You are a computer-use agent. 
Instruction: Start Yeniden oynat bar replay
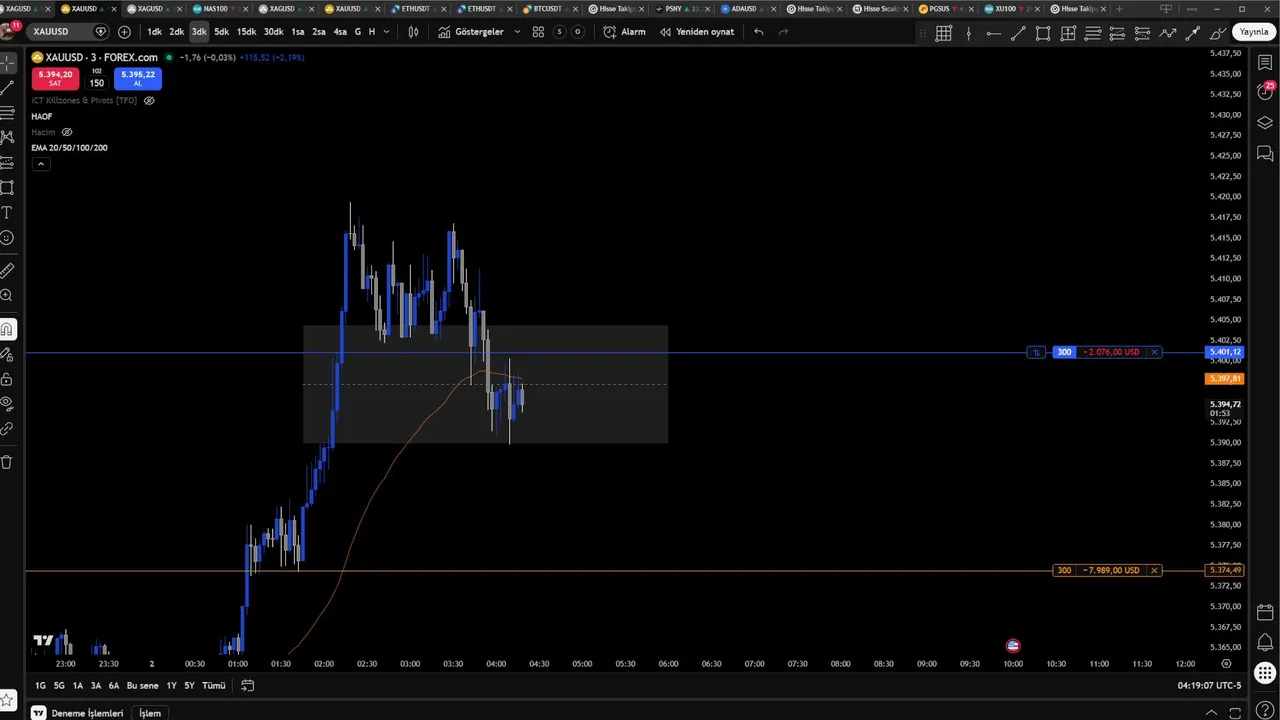click(697, 32)
